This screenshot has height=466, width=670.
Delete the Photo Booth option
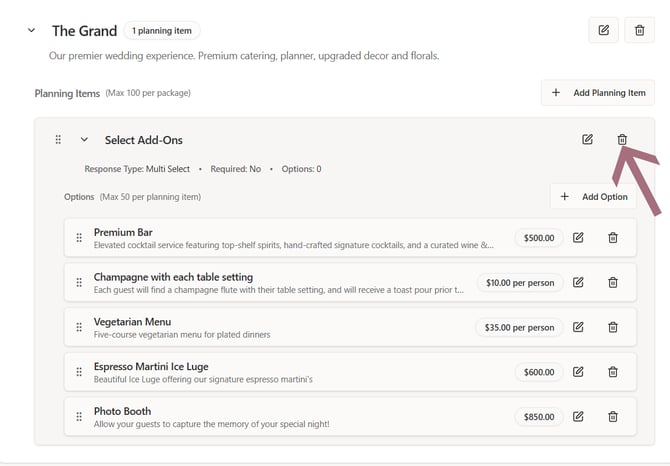(613, 417)
